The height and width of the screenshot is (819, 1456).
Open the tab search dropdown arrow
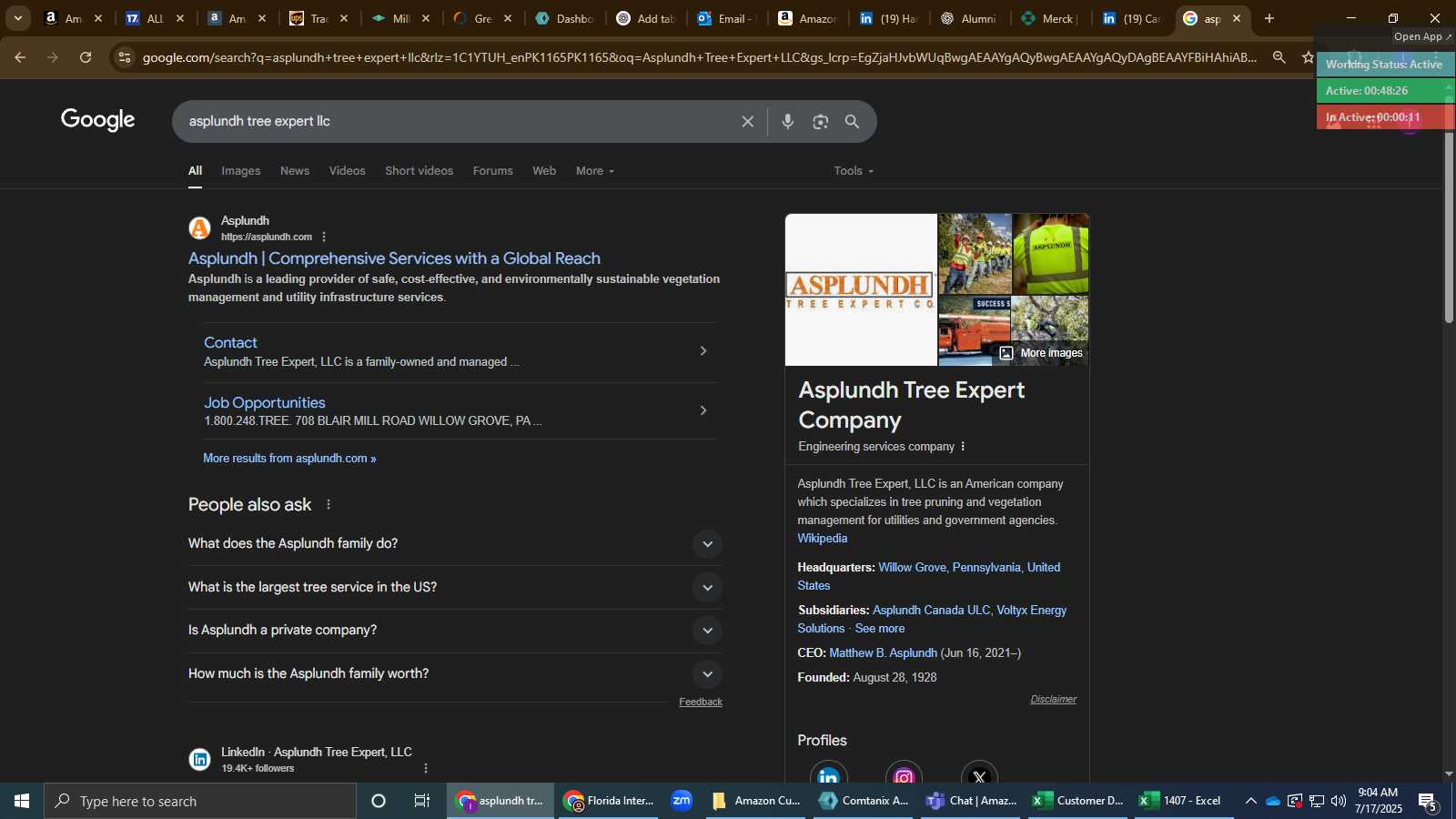click(x=17, y=18)
